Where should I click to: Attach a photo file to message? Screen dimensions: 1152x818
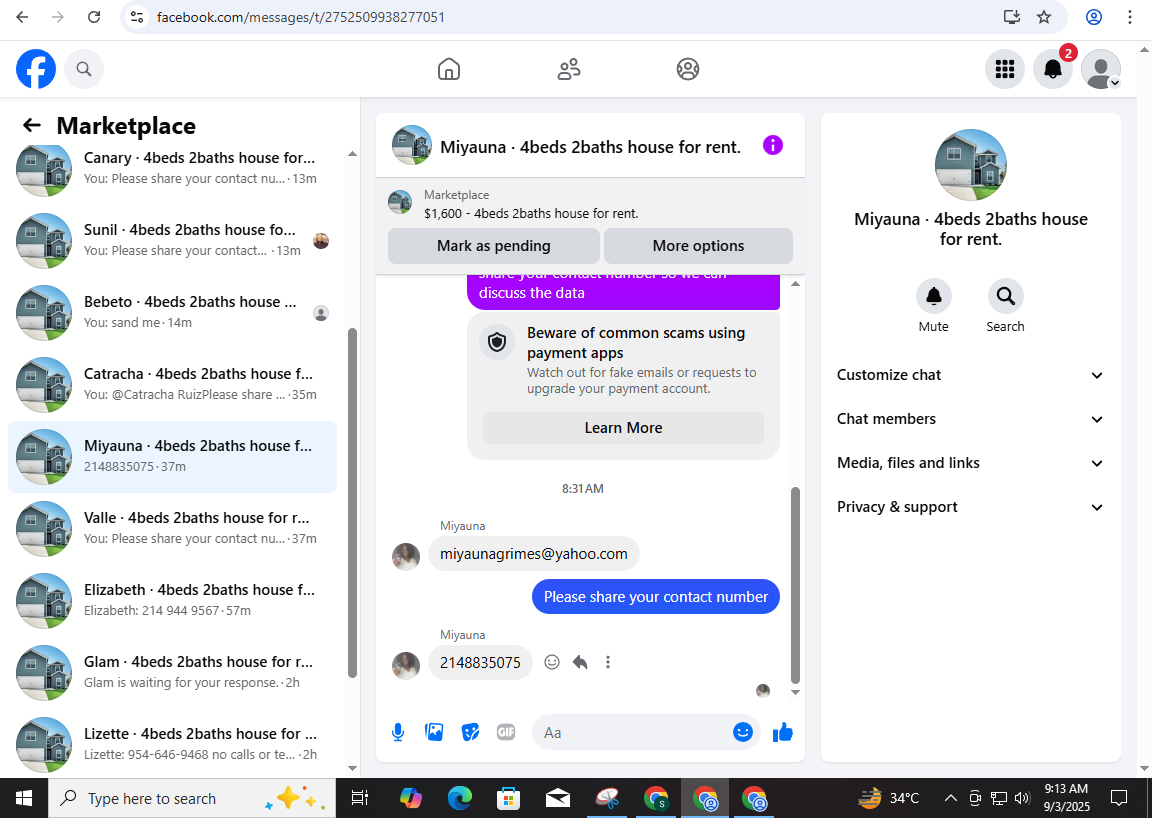pos(434,732)
